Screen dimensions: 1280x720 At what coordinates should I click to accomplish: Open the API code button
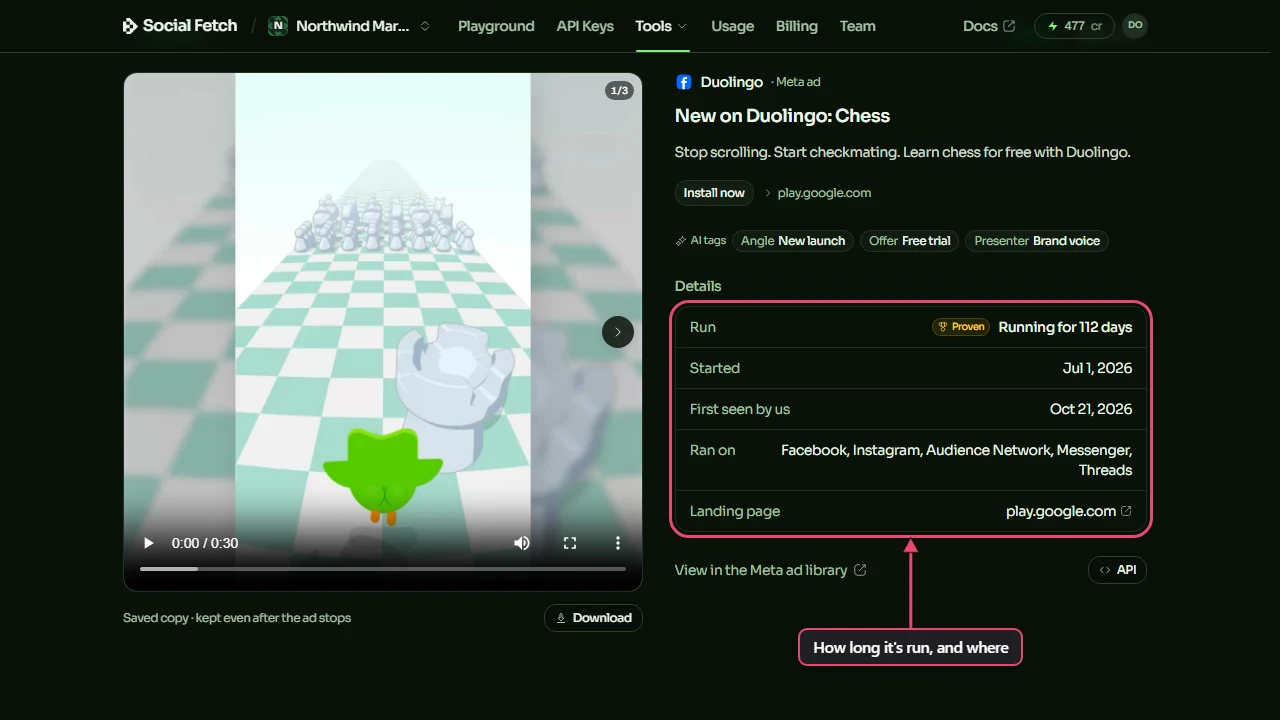click(1117, 570)
